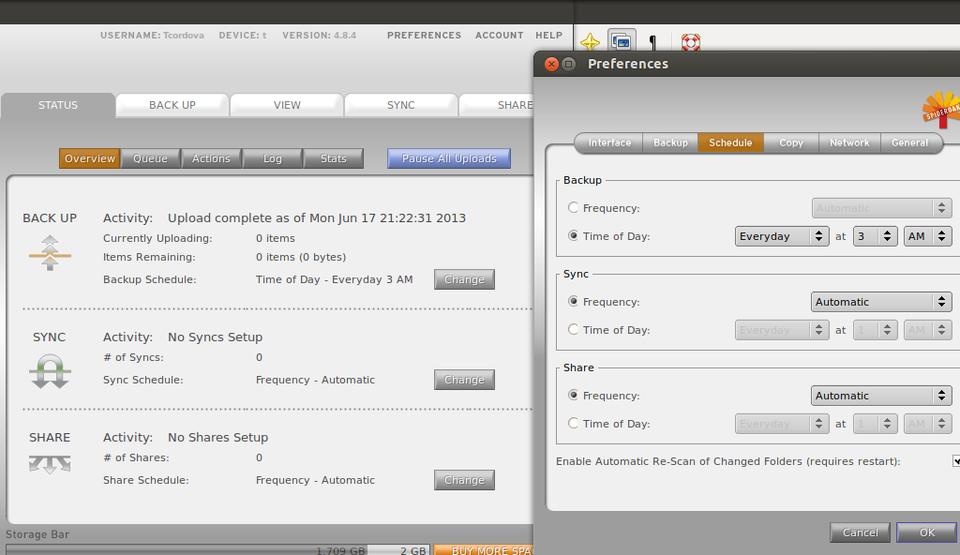Open the Sync Frequency Automatic dropdown
This screenshot has height=555, width=960.
(x=882, y=302)
